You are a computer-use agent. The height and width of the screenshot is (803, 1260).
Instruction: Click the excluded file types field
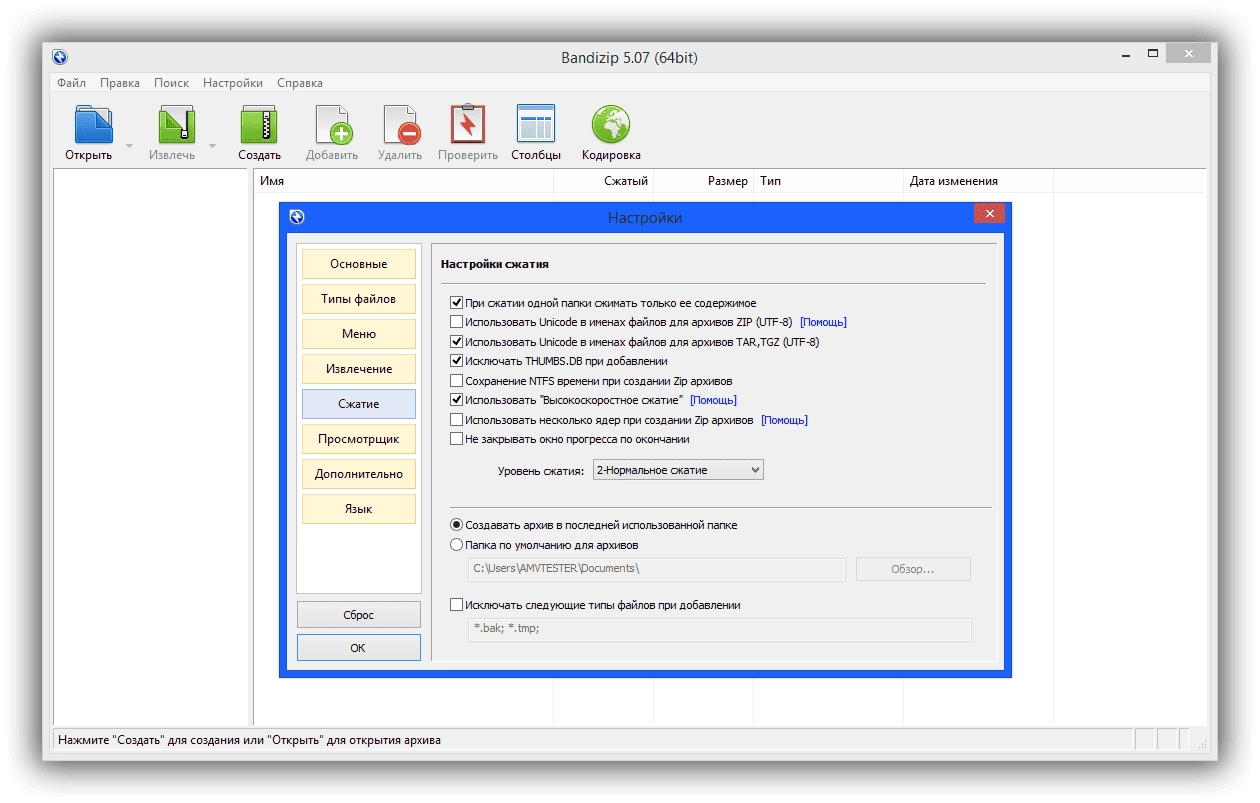720,629
